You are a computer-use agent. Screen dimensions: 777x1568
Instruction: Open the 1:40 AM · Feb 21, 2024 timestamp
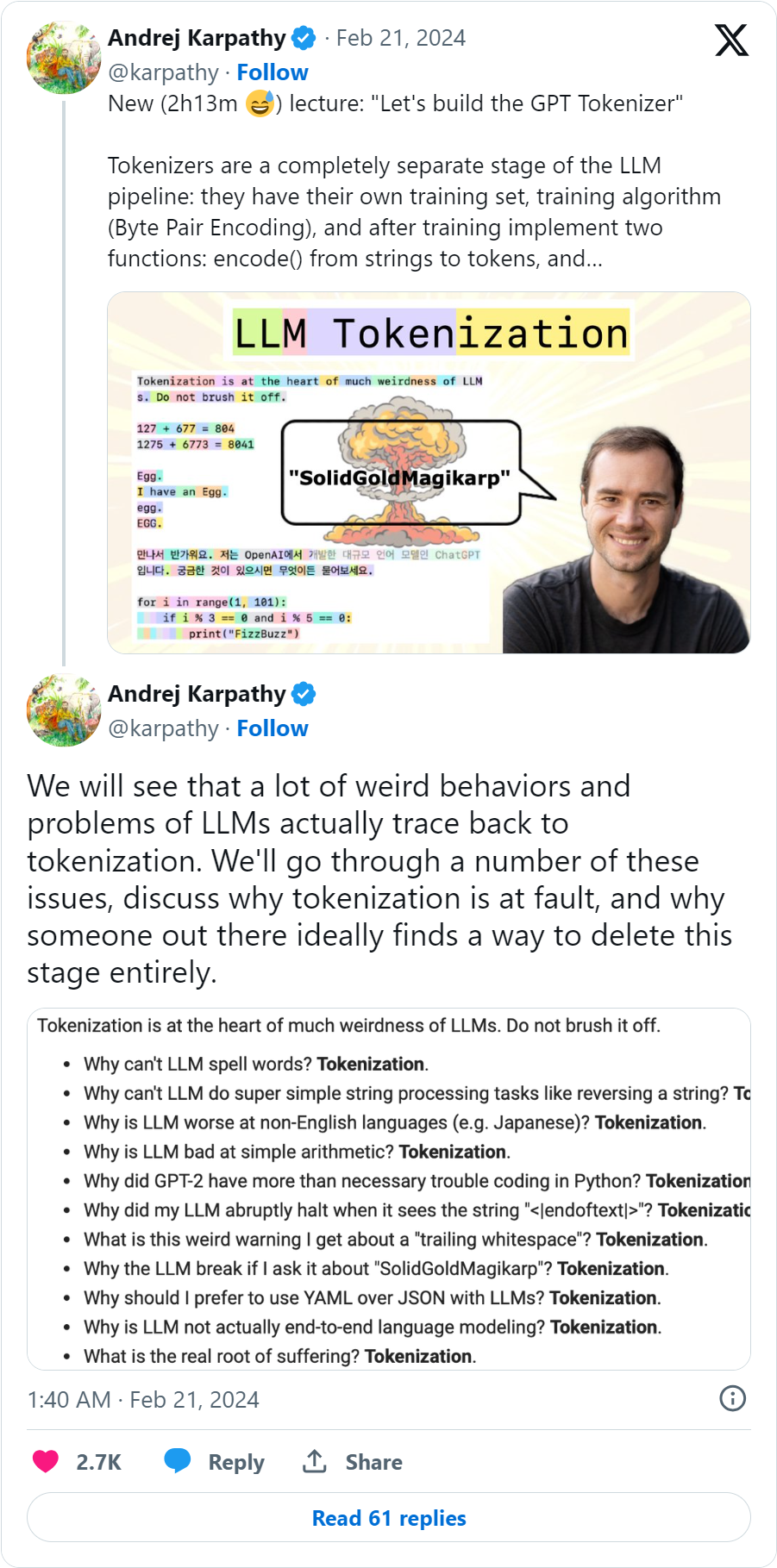tap(143, 1399)
